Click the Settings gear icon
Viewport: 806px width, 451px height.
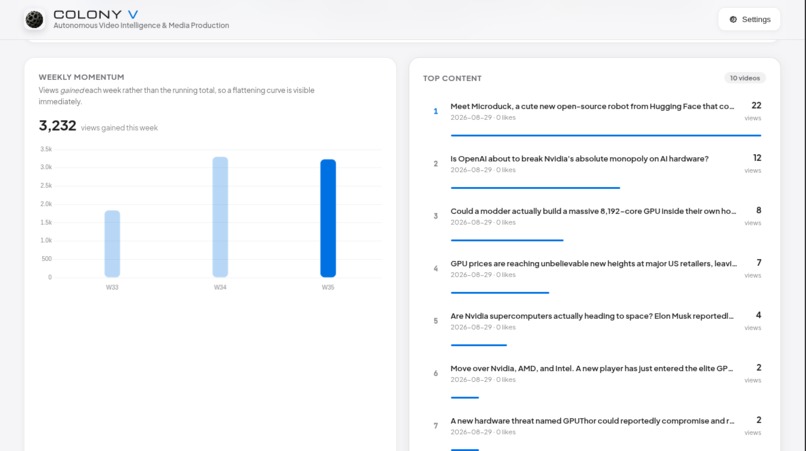pyautogui.click(x=733, y=20)
